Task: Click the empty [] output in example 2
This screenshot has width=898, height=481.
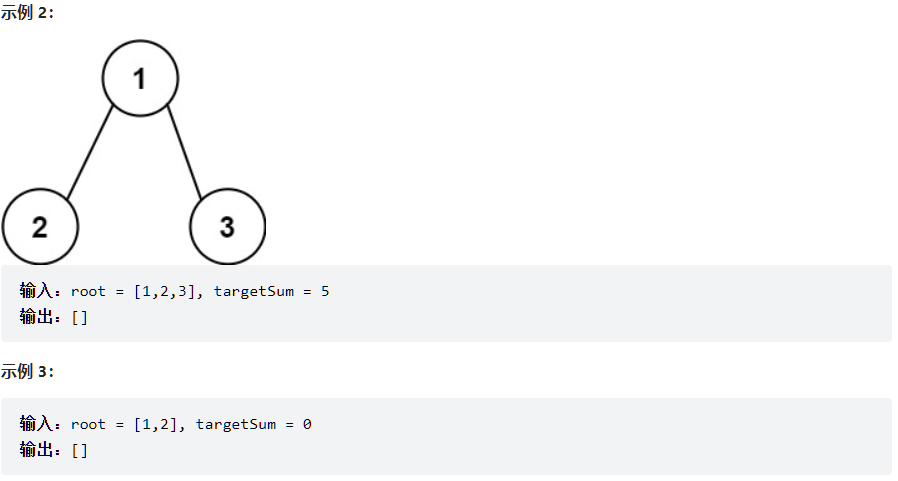Action: (80, 318)
